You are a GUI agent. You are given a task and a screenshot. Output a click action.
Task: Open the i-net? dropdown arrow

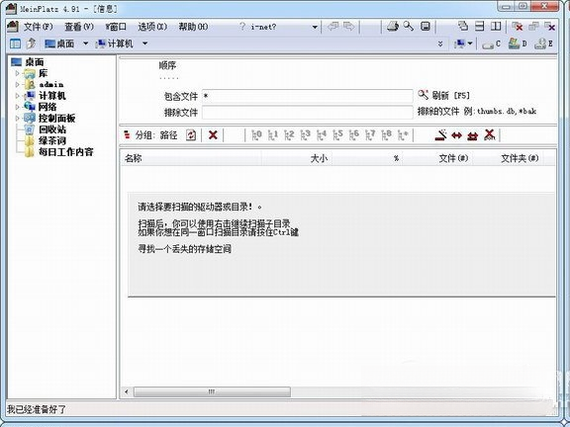[315, 27]
